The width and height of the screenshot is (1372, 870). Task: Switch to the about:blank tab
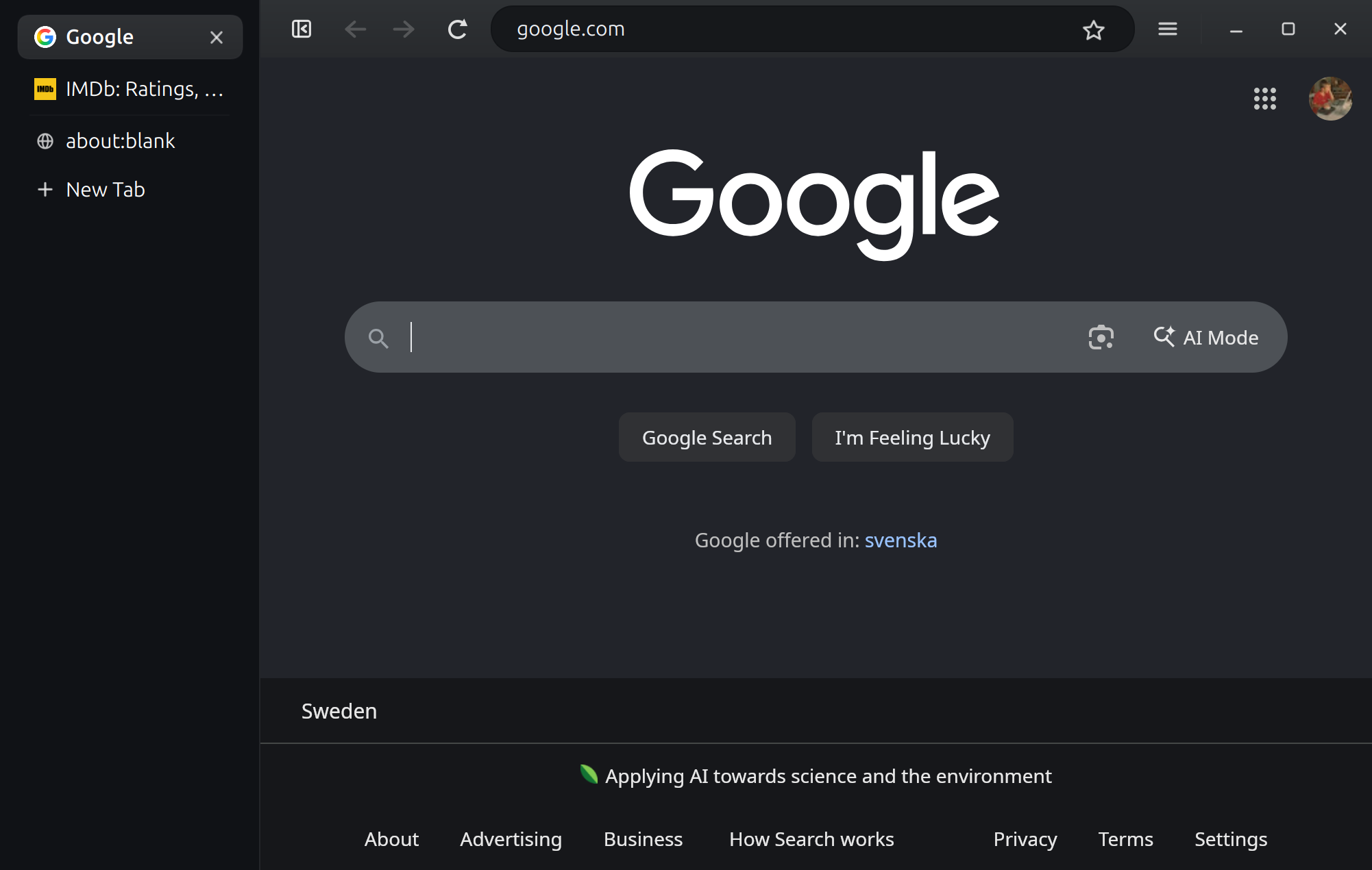coord(130,141)
